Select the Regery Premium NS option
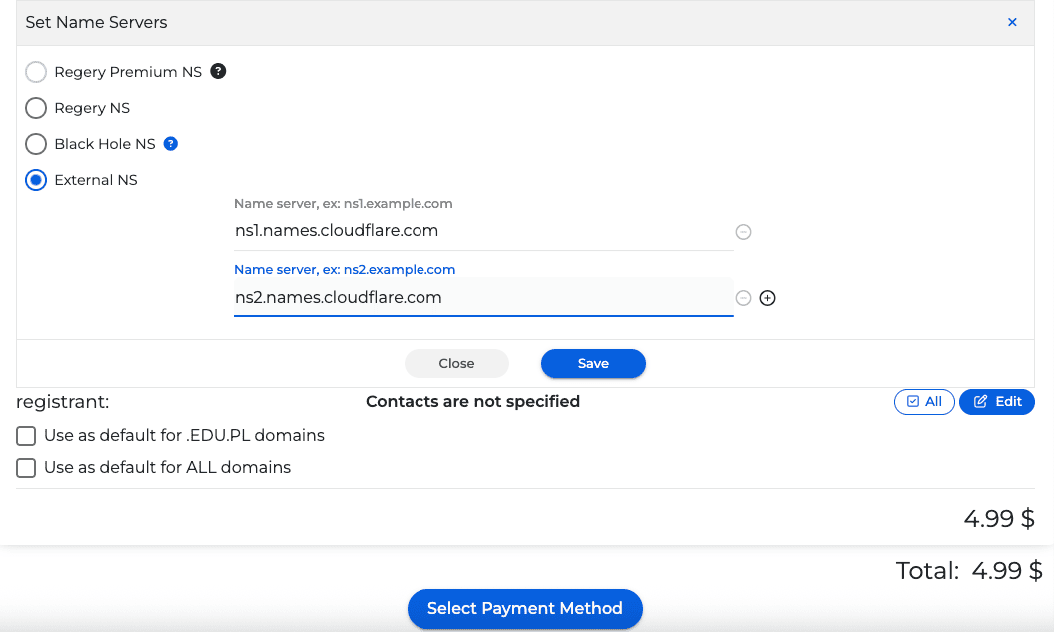Screen dimensions: 1054x632 tap(36, 72)
